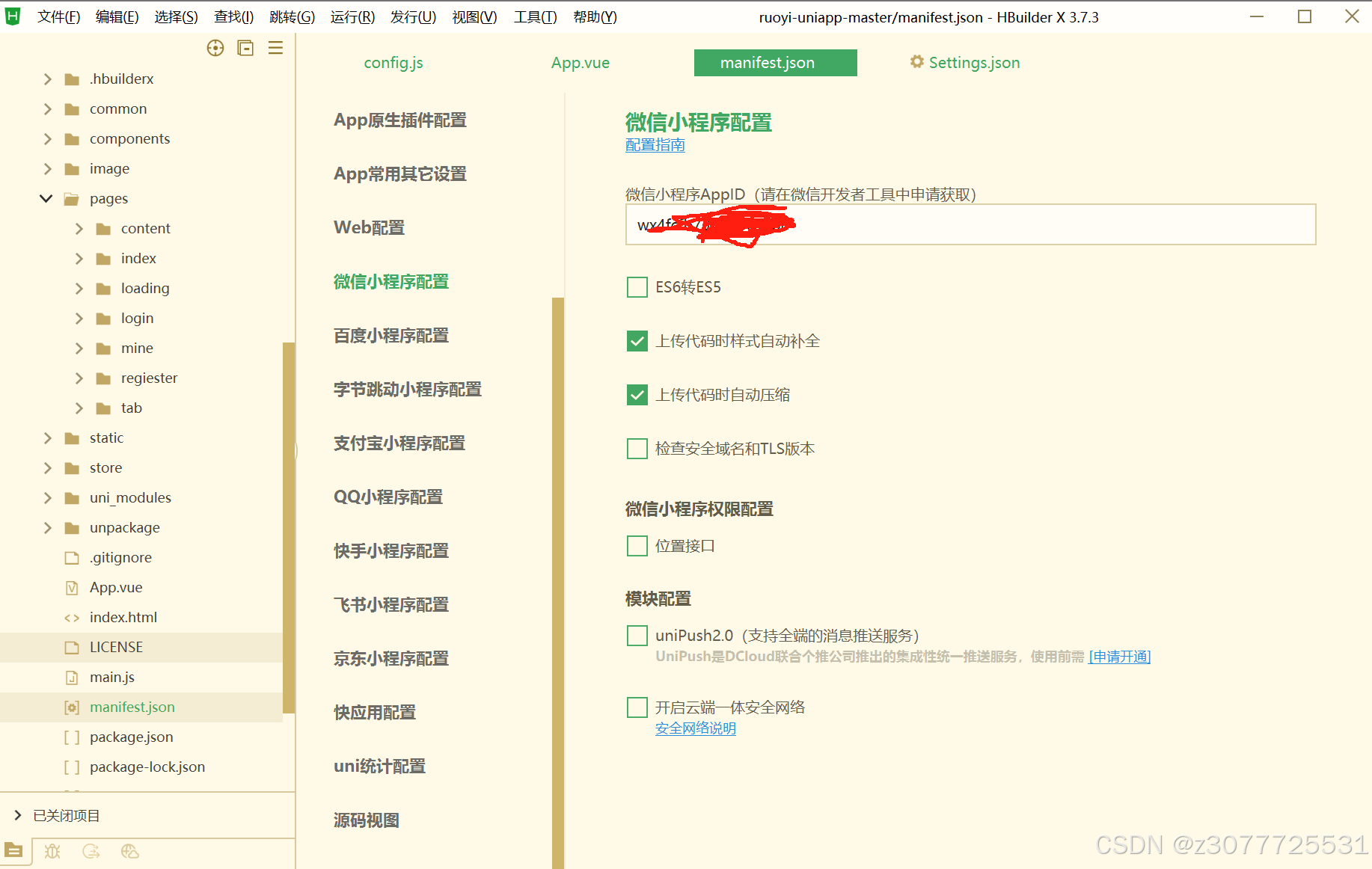Click the project manager icon in bottom bar
This screenshot has width=1372, height=869.
[x=13, y=850]
